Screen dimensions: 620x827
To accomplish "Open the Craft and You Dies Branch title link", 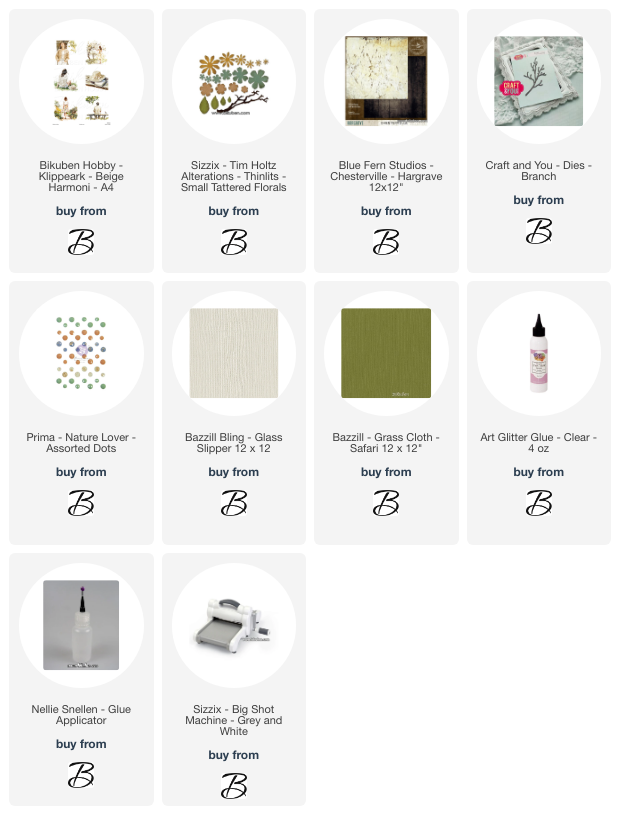I will 539,171.
